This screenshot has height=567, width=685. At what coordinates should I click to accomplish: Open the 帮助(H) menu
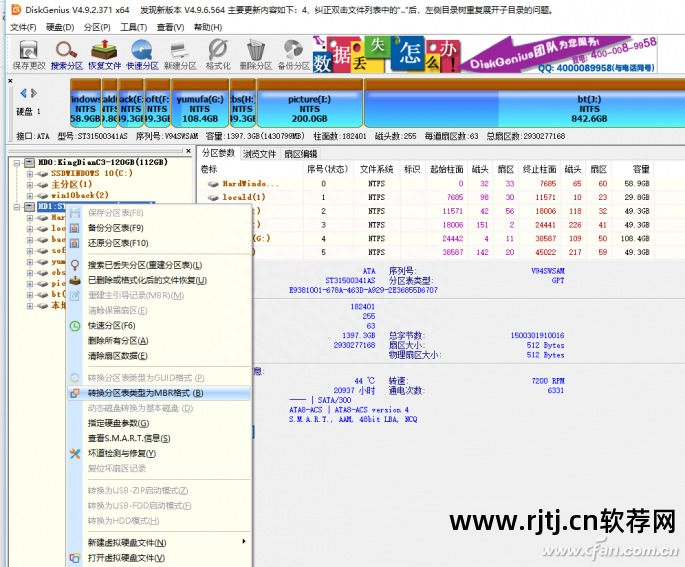[x=208, y=27]
